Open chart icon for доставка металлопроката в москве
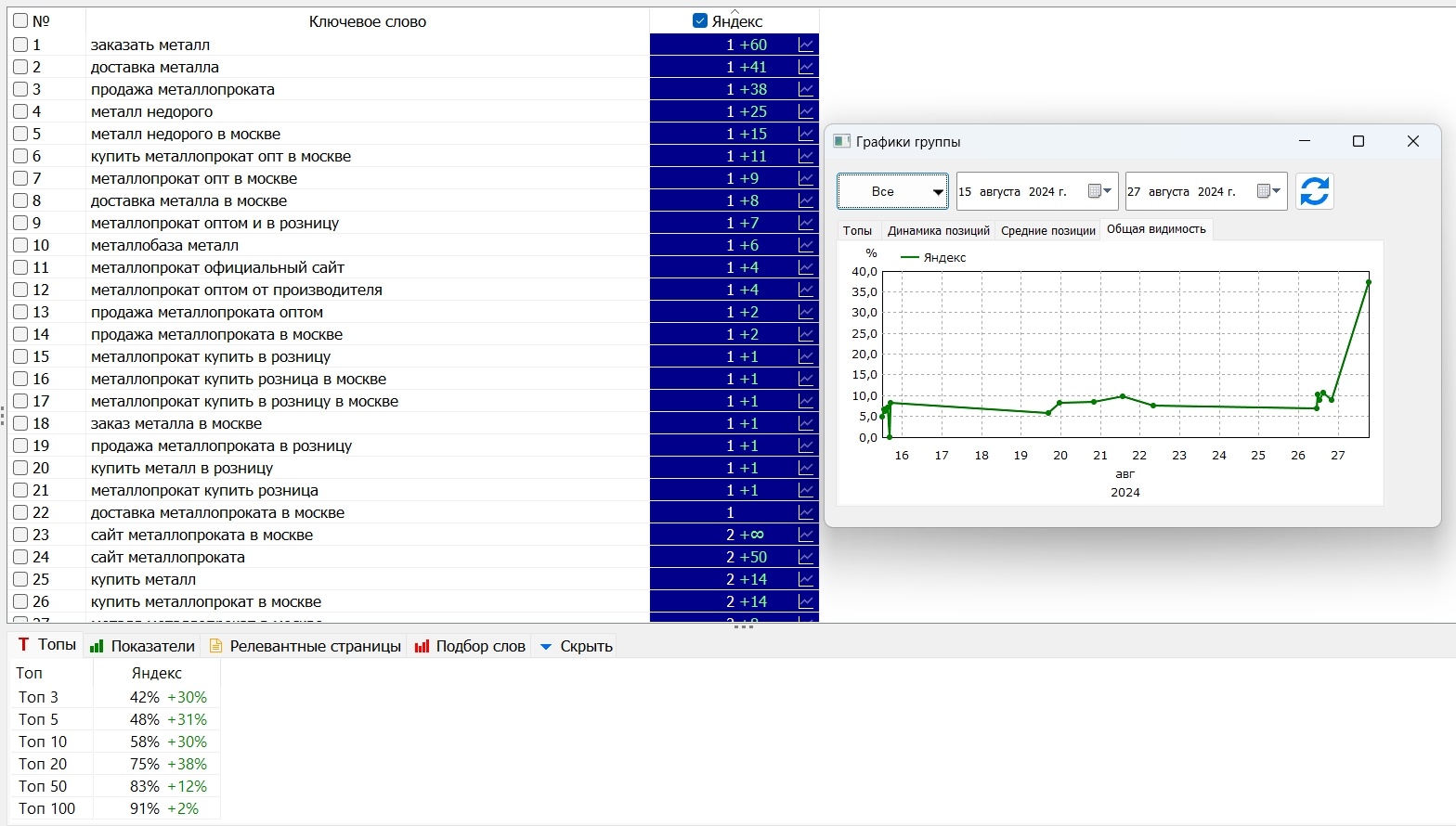 click(806, 512)
